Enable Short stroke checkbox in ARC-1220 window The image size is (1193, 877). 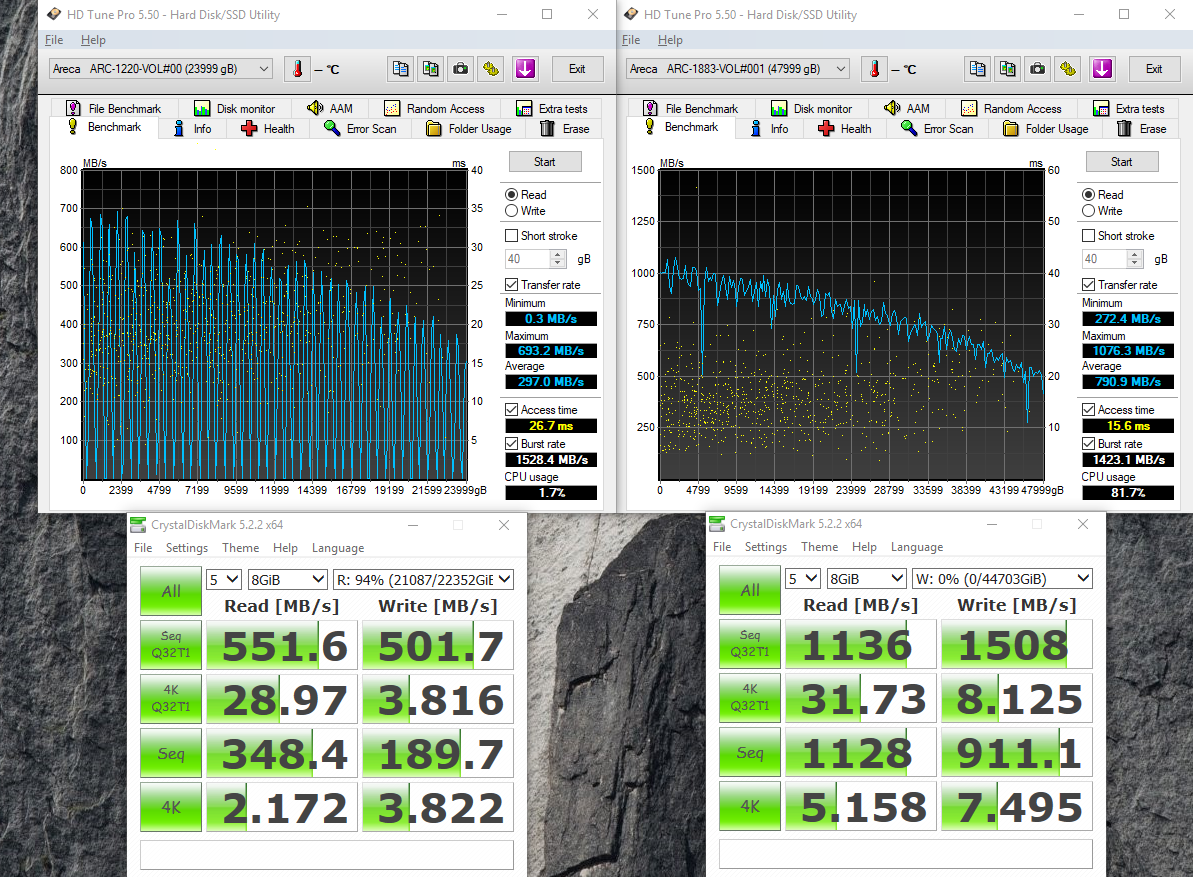click(x=512, y=236)
